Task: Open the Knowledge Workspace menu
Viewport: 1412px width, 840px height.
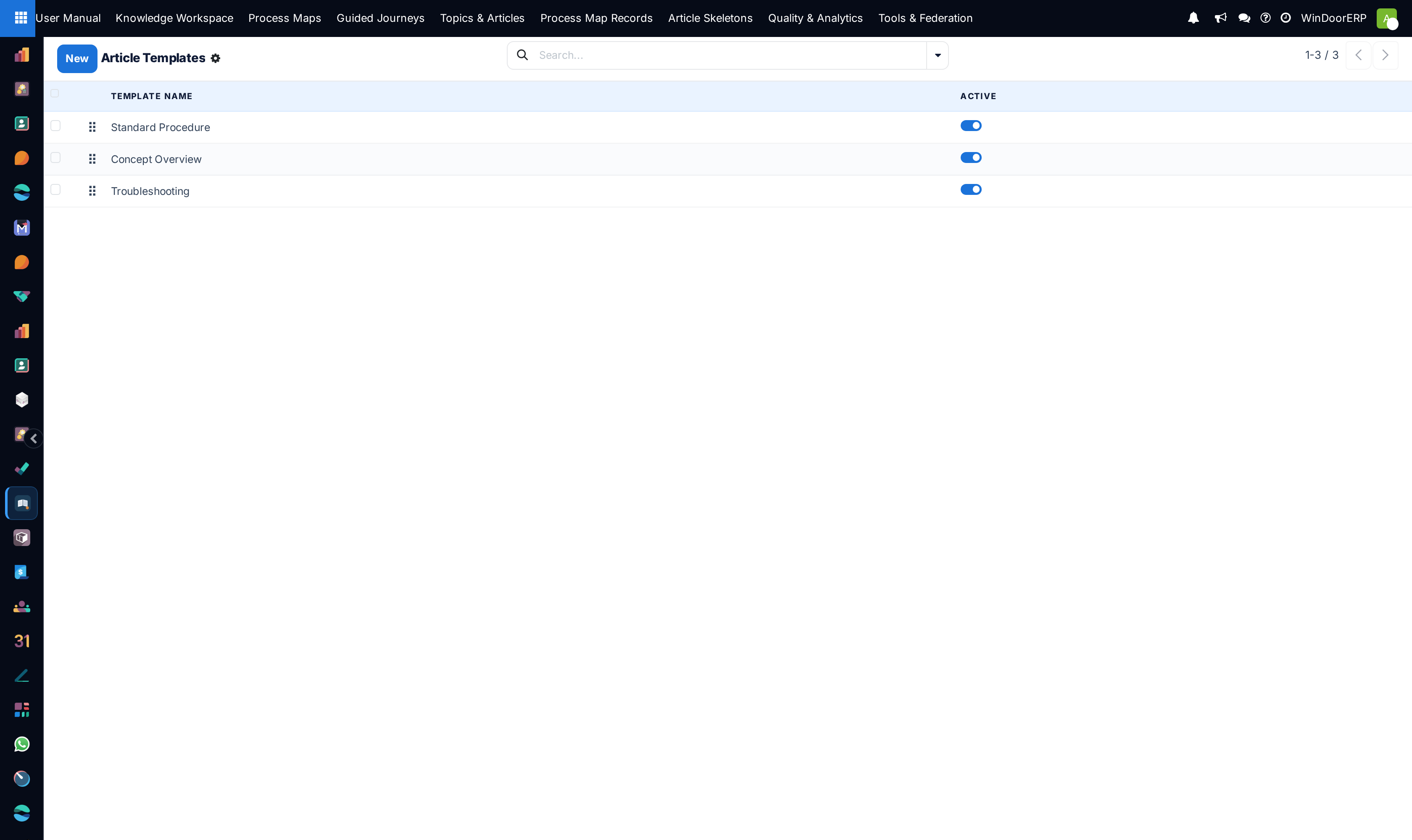Action: (x=174, y=18)
